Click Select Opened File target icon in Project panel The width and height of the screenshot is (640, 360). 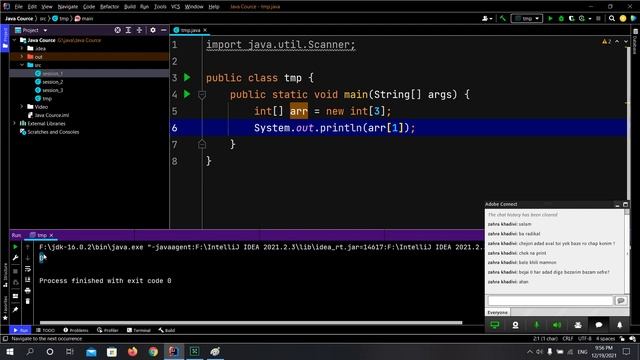(x=118, y=30)
